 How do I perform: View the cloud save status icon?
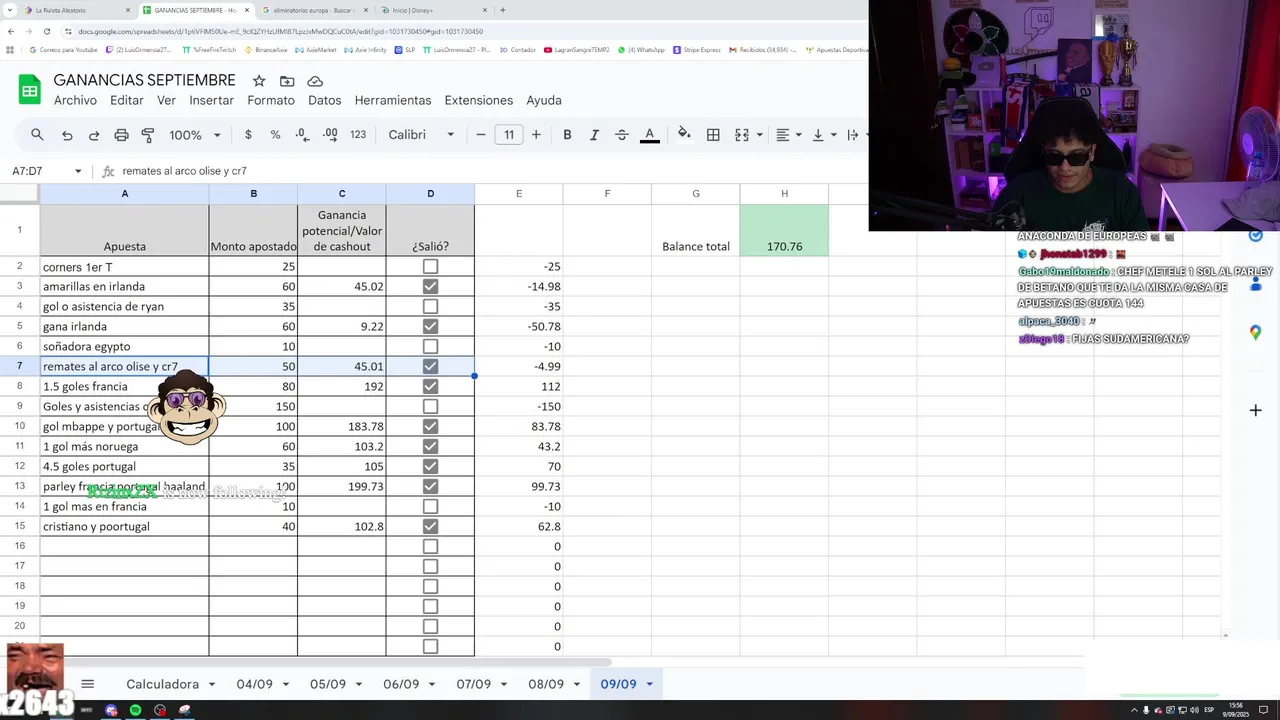[x=315, y=81]
